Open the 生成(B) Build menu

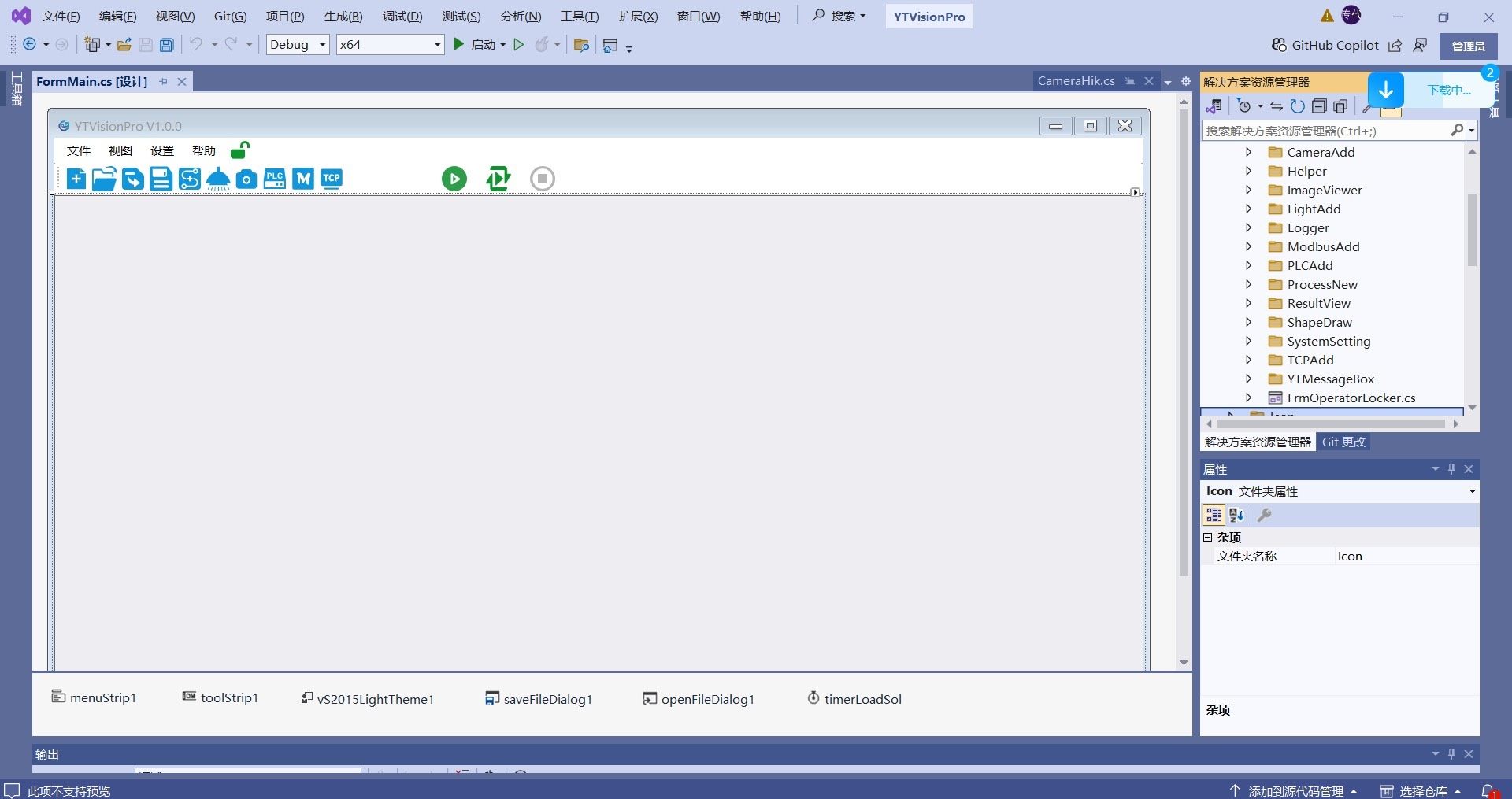[343, 17]
